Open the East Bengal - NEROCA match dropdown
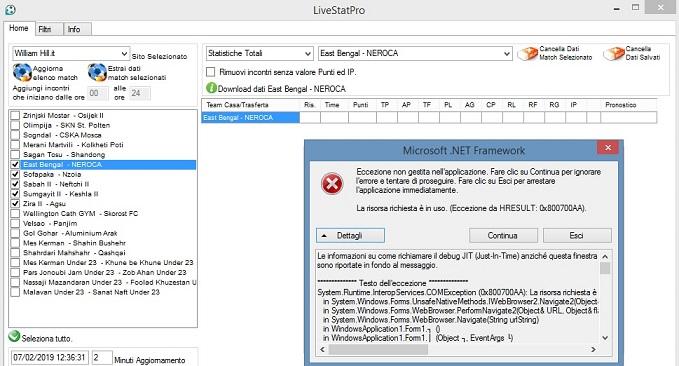This screenshot has height=366, width=679. [x=507, y=54]
